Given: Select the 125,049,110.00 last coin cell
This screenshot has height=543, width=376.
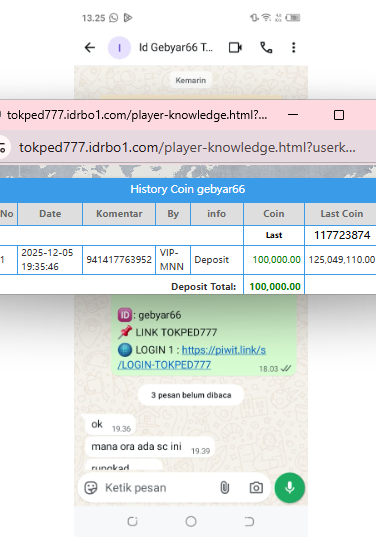Looking at the screenshot, I should 341,260.
